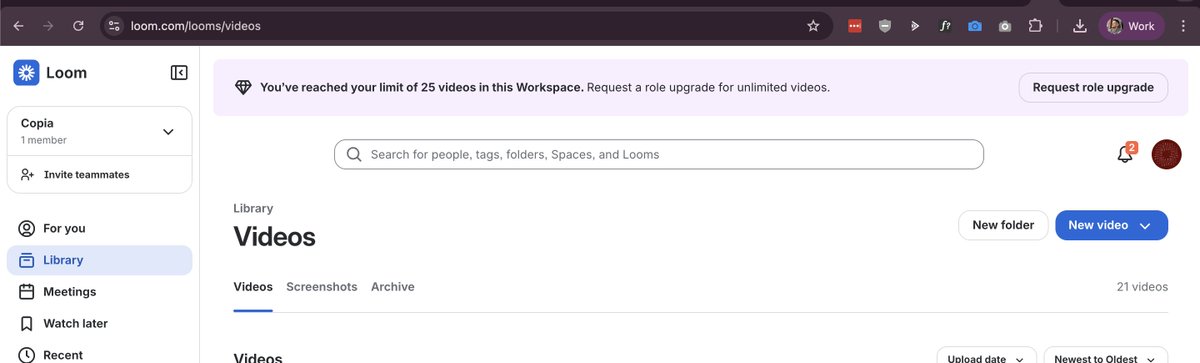Open the Extensions puzzle-piece menu
Viewport: 1200px width, 363px height.
coord(1035,26)
